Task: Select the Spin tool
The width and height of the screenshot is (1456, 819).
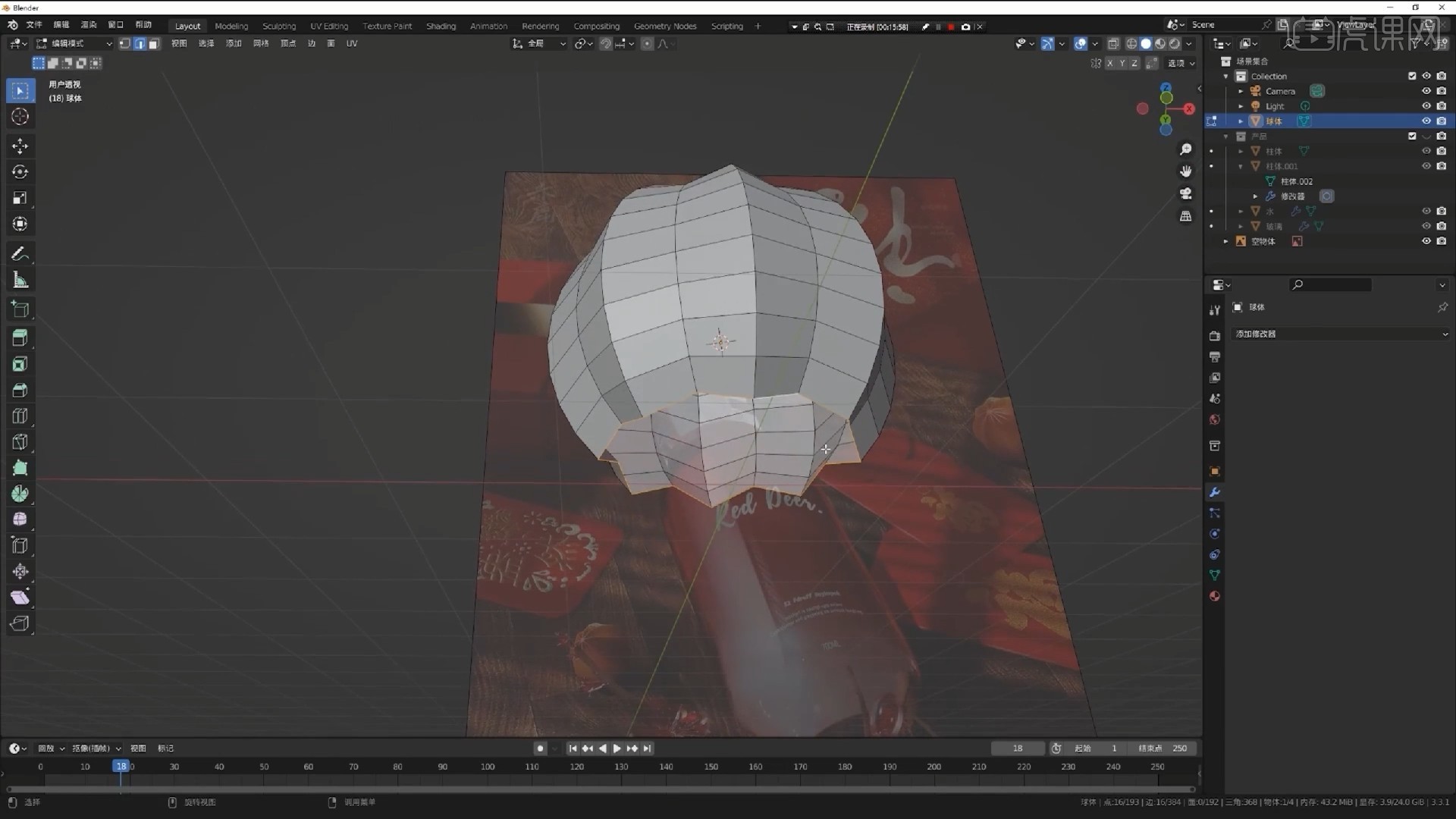Action: click(x=20, y=494)
